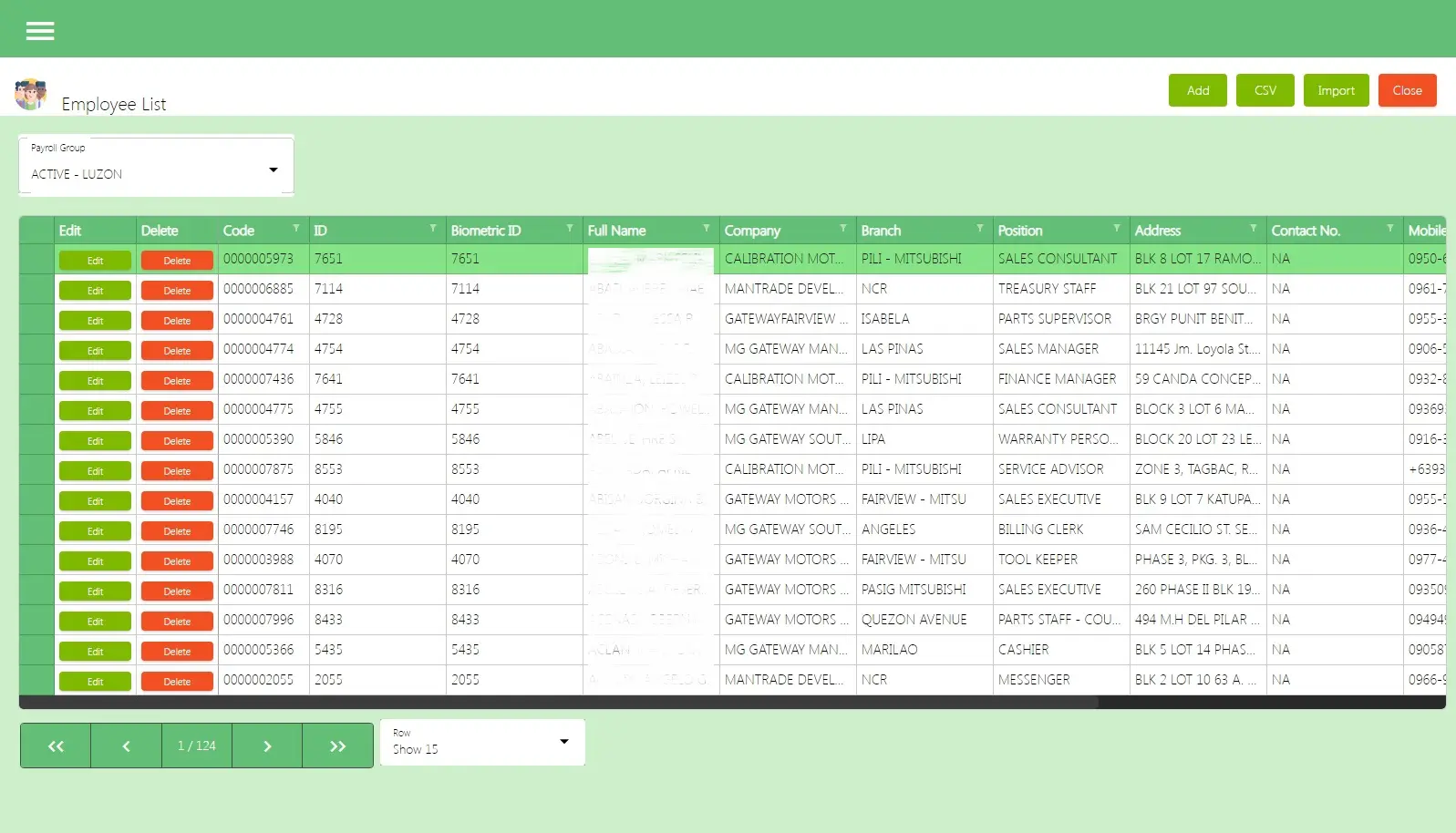The width and height of the screenshot is (1456, 833).
Task: Edit the employee with code 0000006885
Action: (95, 291)
